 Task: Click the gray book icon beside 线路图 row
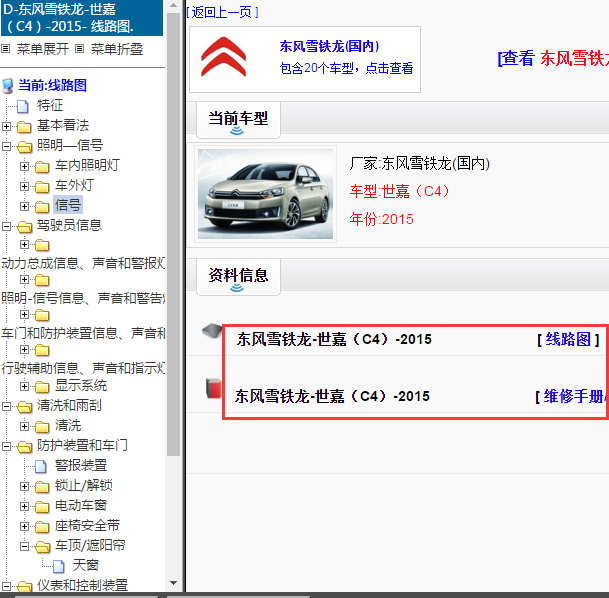click(x=212, y=331)
